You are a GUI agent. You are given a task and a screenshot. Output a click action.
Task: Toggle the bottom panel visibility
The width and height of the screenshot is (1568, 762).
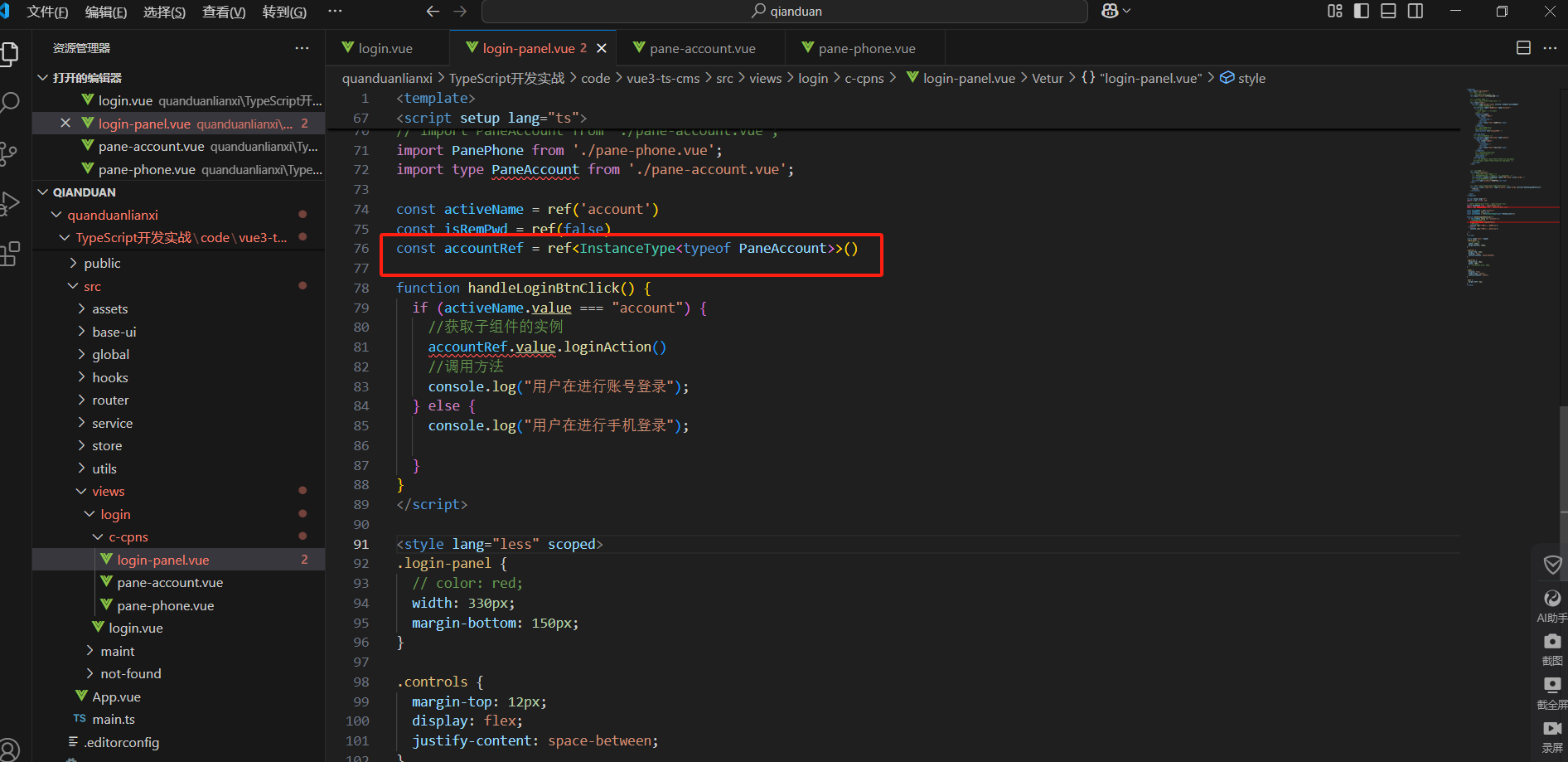pyautogui.click(x=1388, y=11)
